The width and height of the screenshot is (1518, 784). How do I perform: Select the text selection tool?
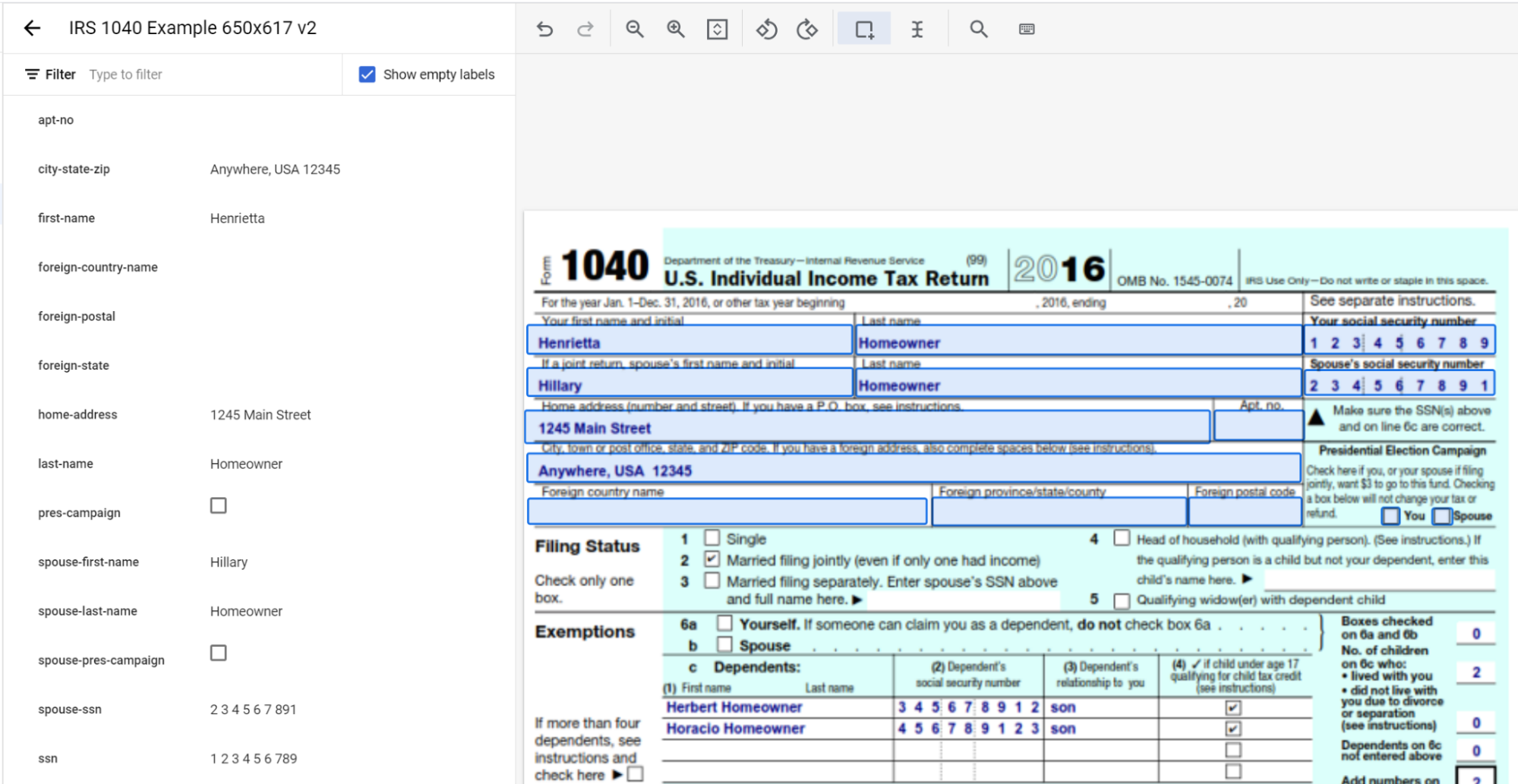coord(917,28)
